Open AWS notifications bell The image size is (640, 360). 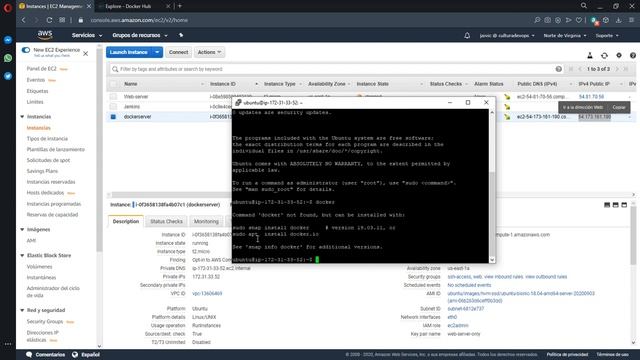tap(467, 36)
